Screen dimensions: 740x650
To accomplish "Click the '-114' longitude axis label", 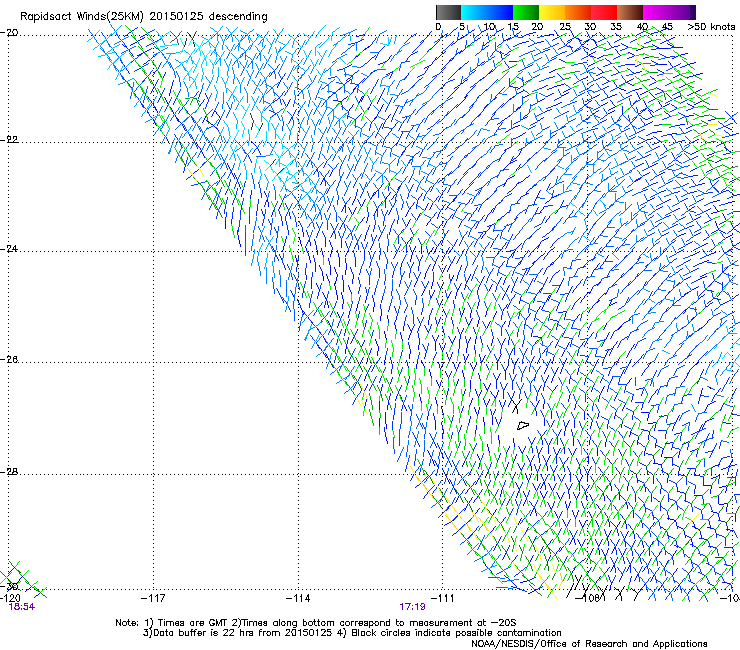I will pos(298,599).
